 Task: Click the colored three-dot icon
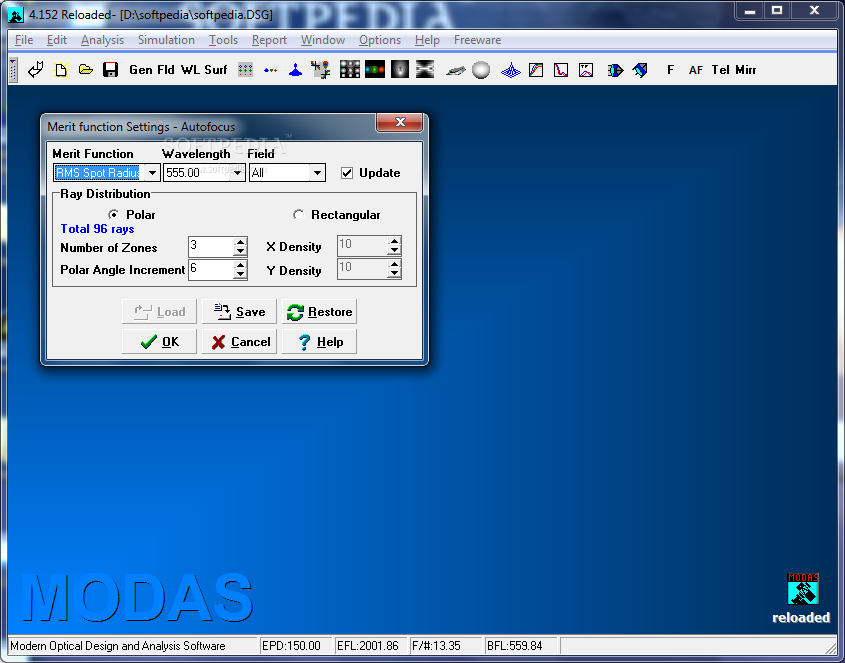click(271, 70)
